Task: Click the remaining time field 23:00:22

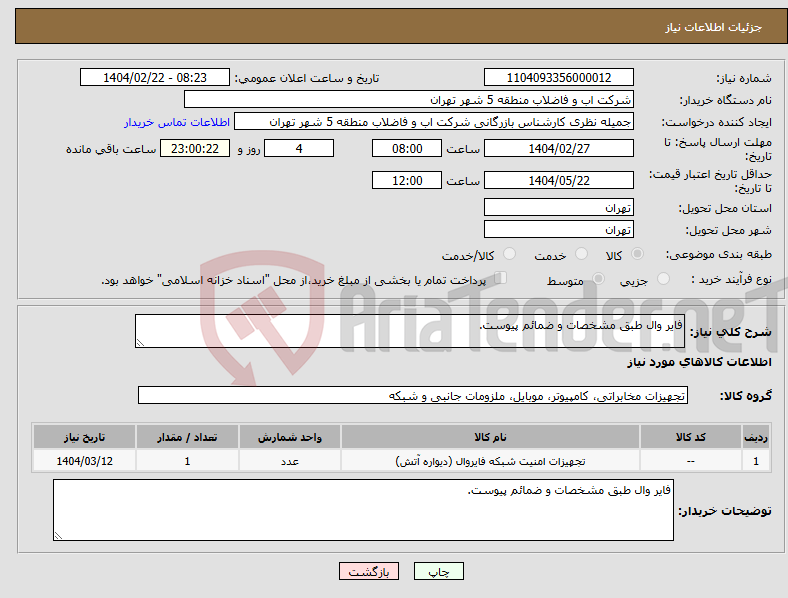Action: 195,148
